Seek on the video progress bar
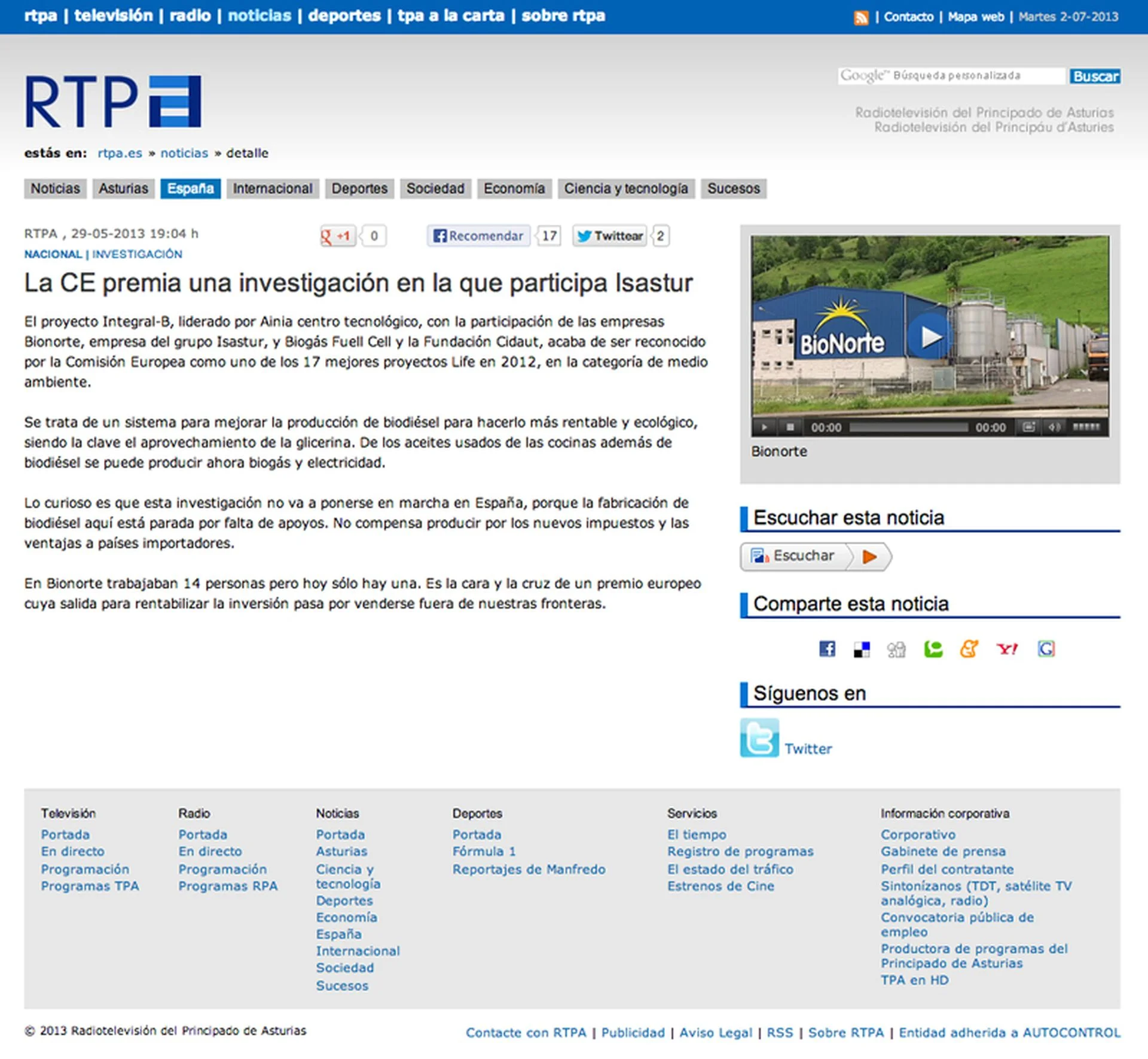1148x1059 pixels. point(908,427)
